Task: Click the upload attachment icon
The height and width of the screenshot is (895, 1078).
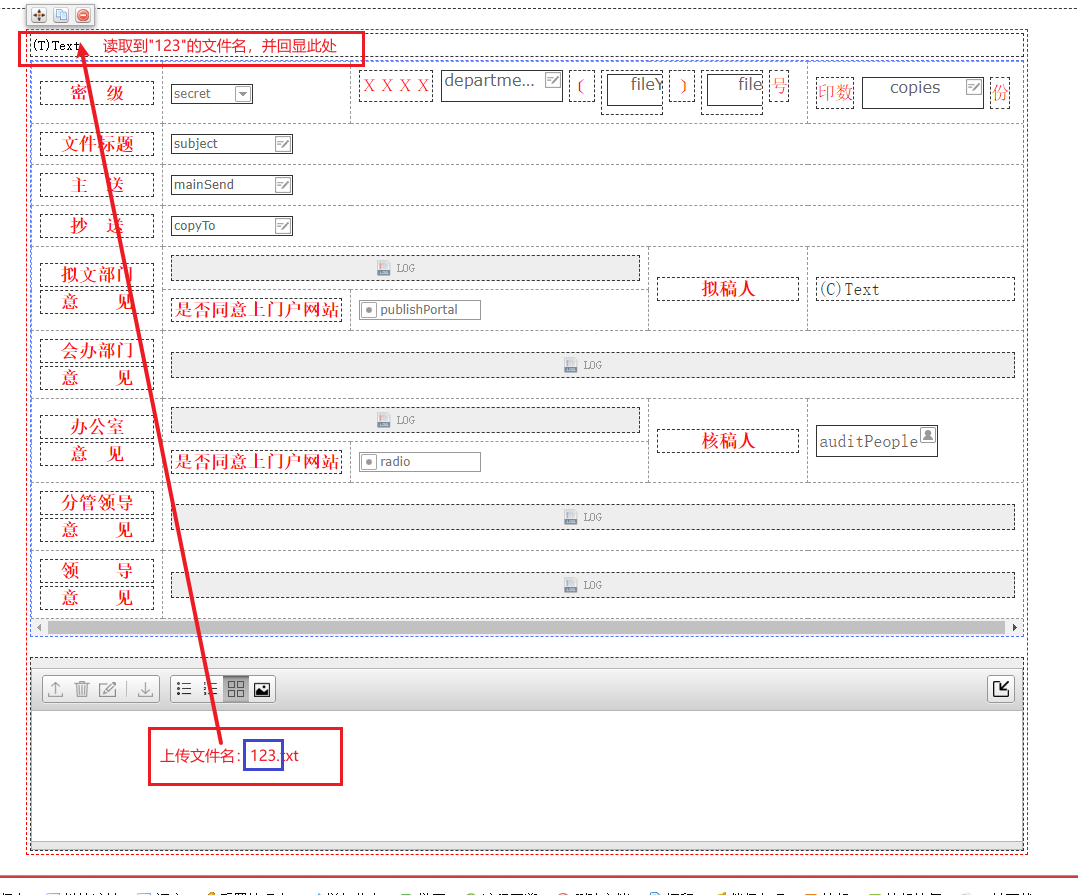Action: (56, 689)
